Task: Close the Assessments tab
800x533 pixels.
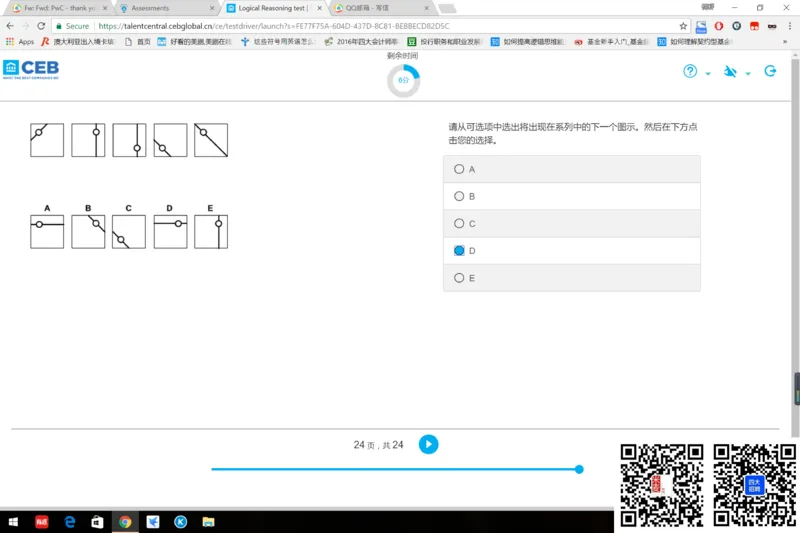Action: point(212,8)
